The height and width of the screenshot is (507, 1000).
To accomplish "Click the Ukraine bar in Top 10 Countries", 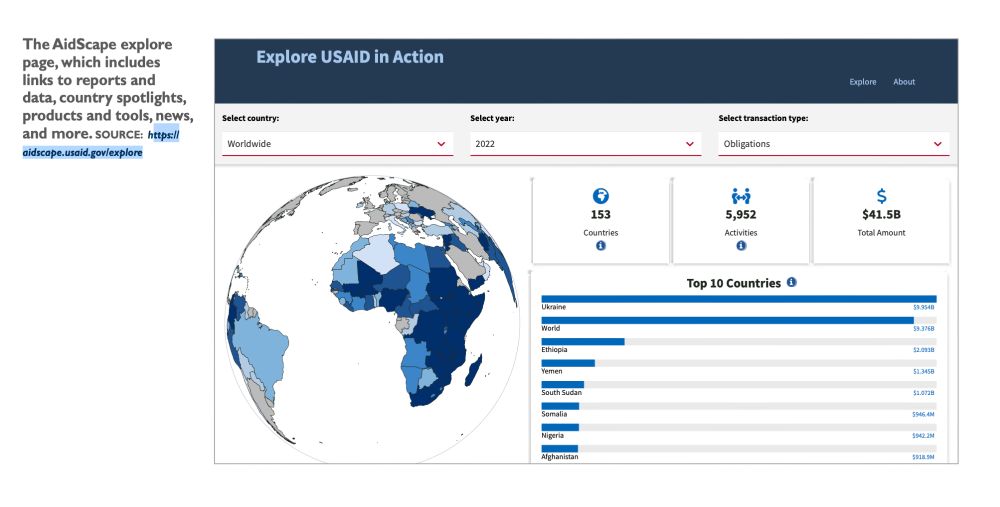I will (739, 299).
